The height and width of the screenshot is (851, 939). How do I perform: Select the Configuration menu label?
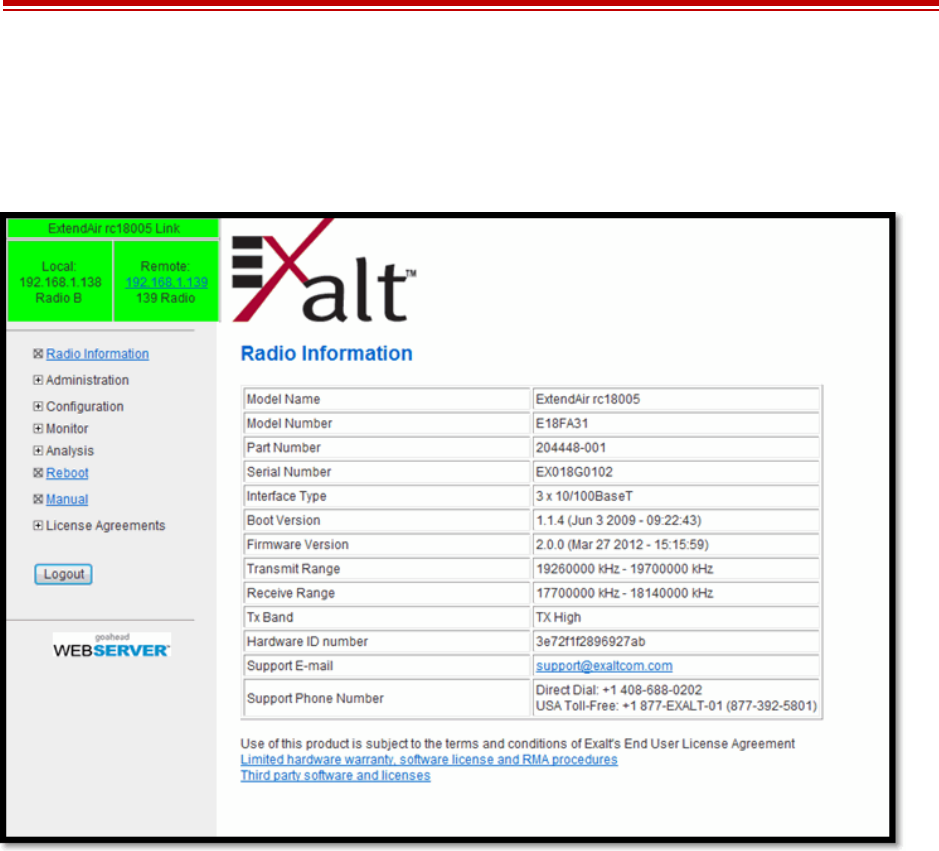(x=85, y=407)
